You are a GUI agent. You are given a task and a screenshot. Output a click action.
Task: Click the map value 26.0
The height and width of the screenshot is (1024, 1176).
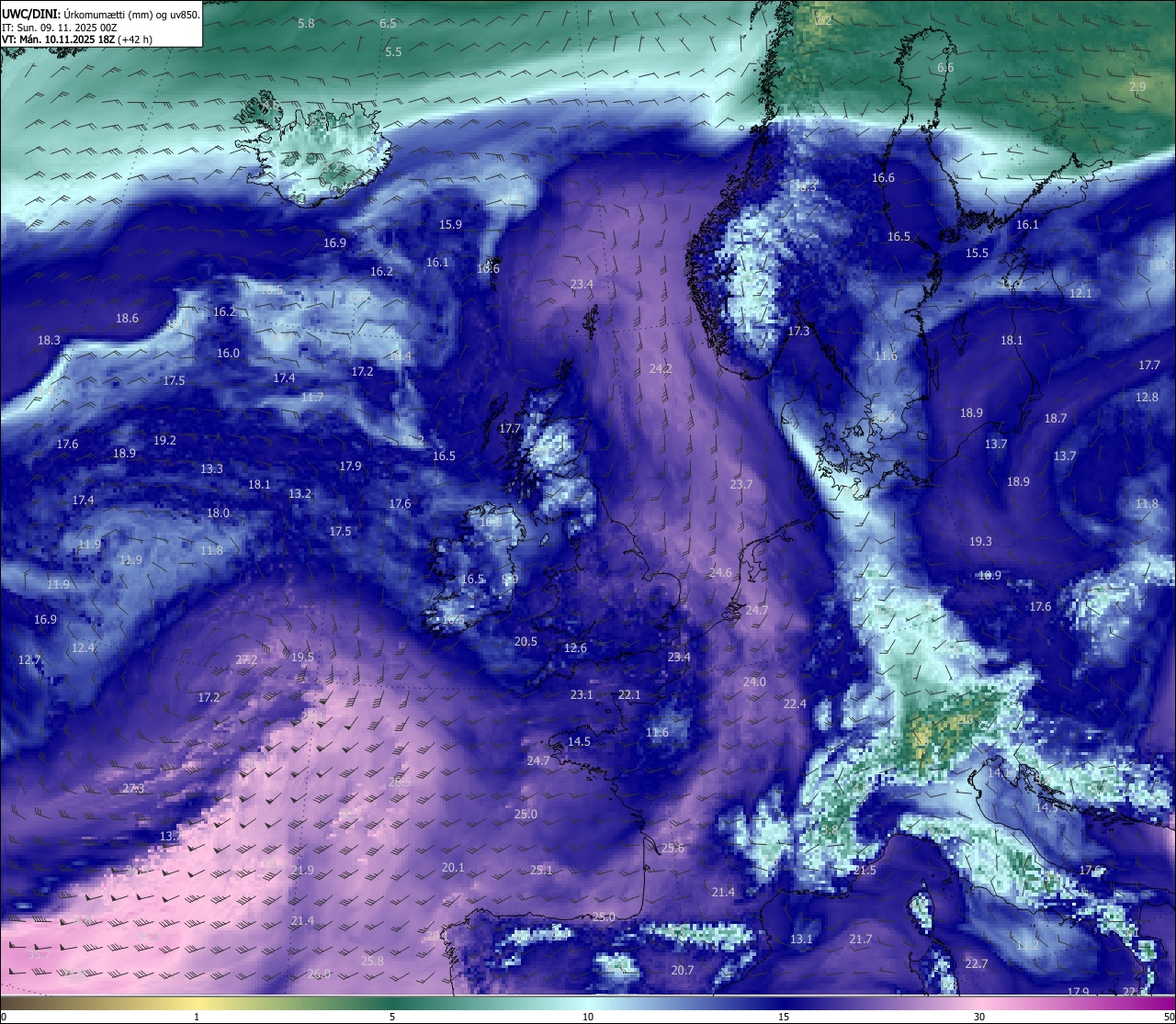319,974
